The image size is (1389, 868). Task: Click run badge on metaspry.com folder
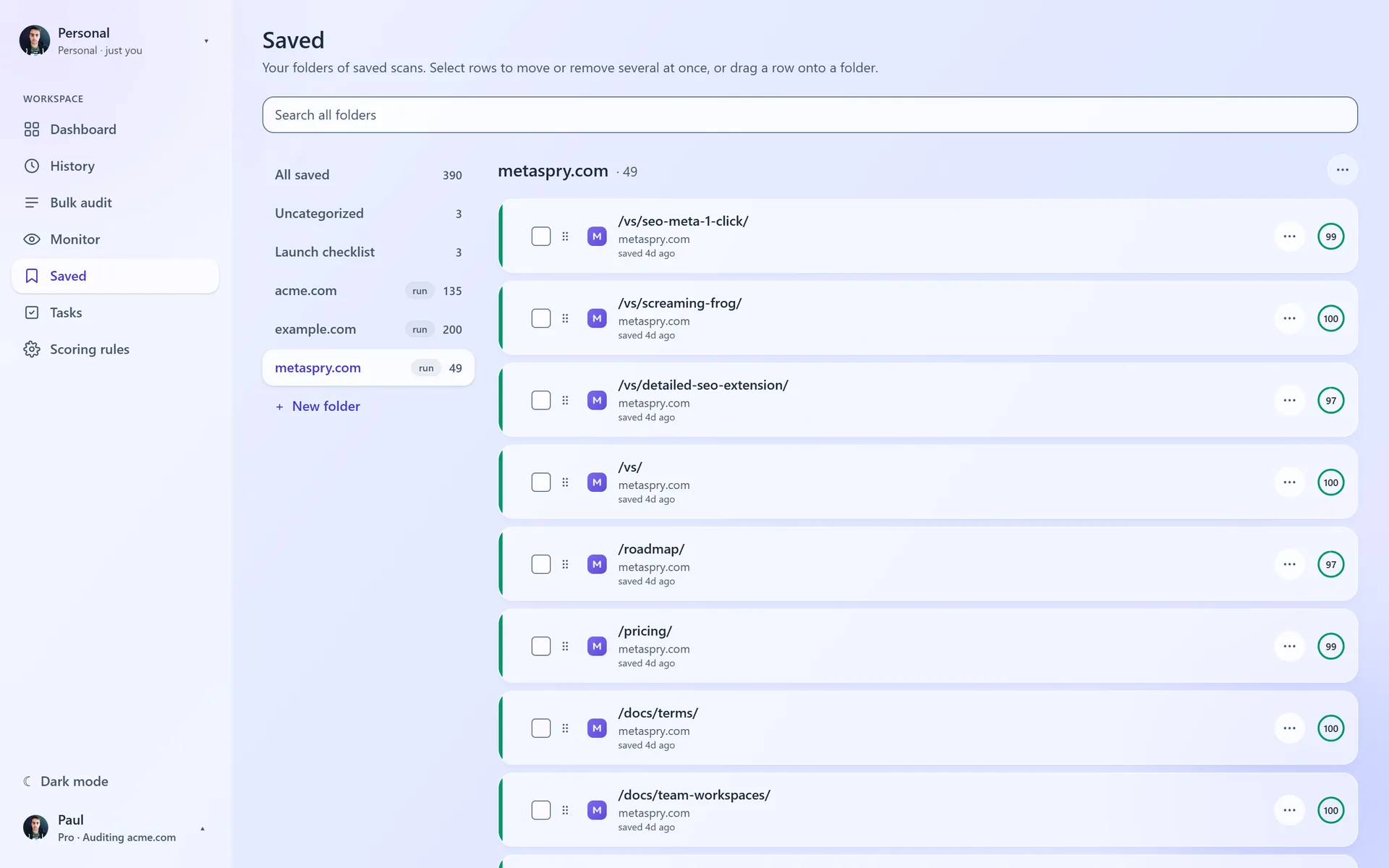[426, 368]
